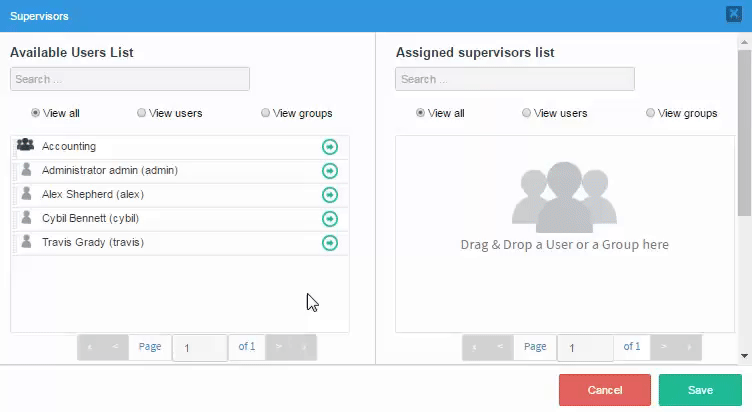The height and width of the screenshot is (412, 752).
Task: Click the green arrow next to Accounting
Action: click(330, 147)
